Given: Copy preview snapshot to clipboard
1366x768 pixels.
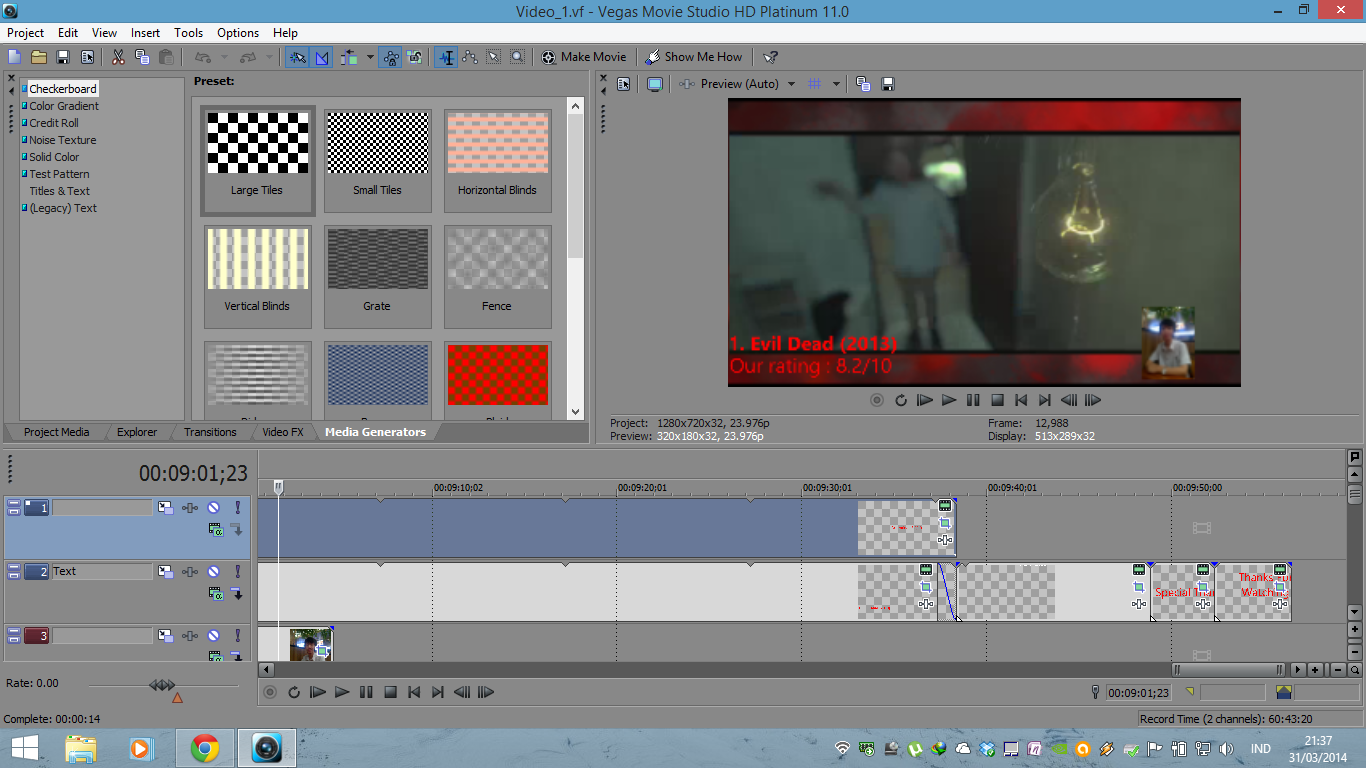Looking at the screenshot, I should (x=863, y=84).
